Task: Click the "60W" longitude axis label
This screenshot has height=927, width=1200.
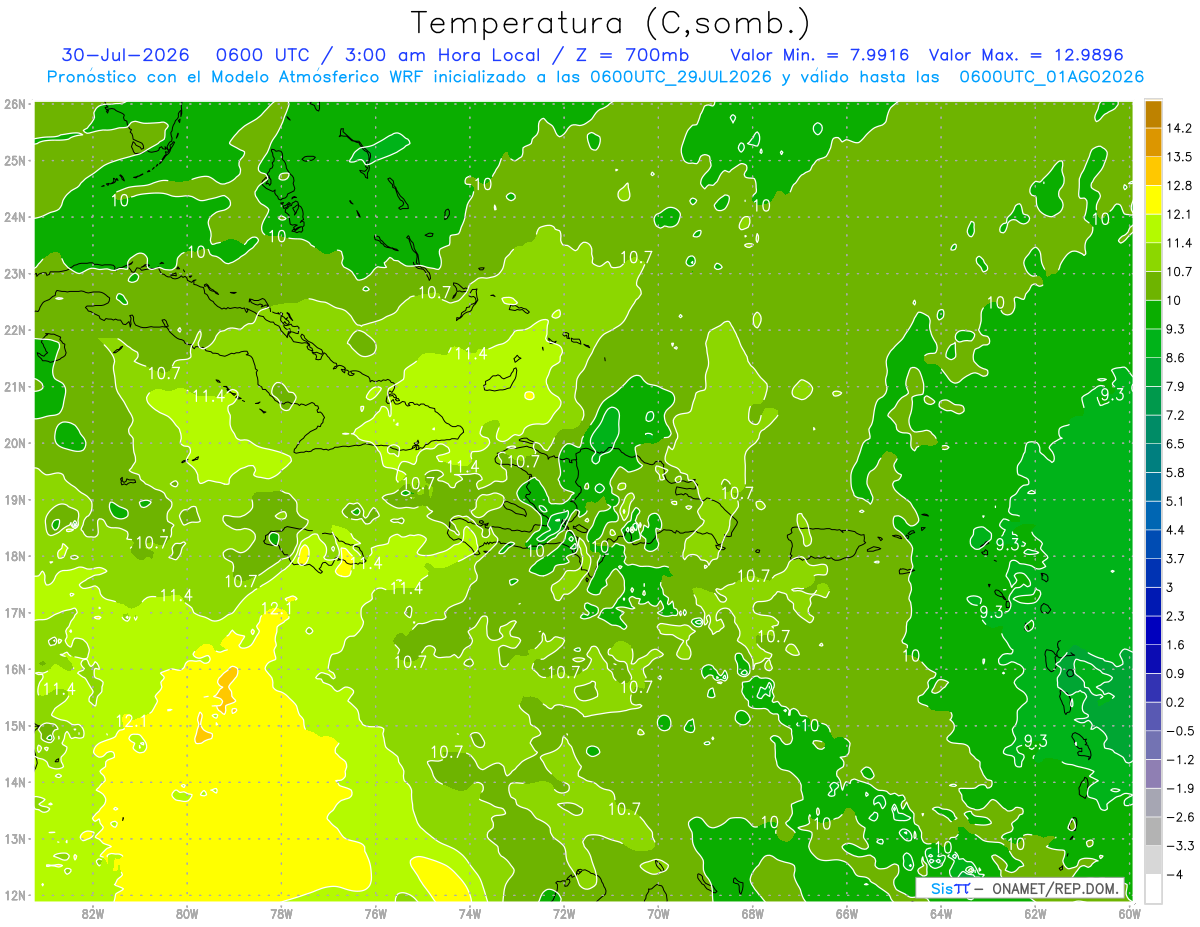Action: (1130, 913)
